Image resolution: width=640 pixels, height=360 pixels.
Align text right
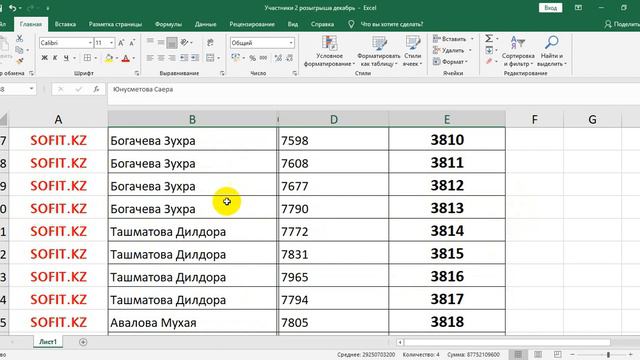coord(172,58)
